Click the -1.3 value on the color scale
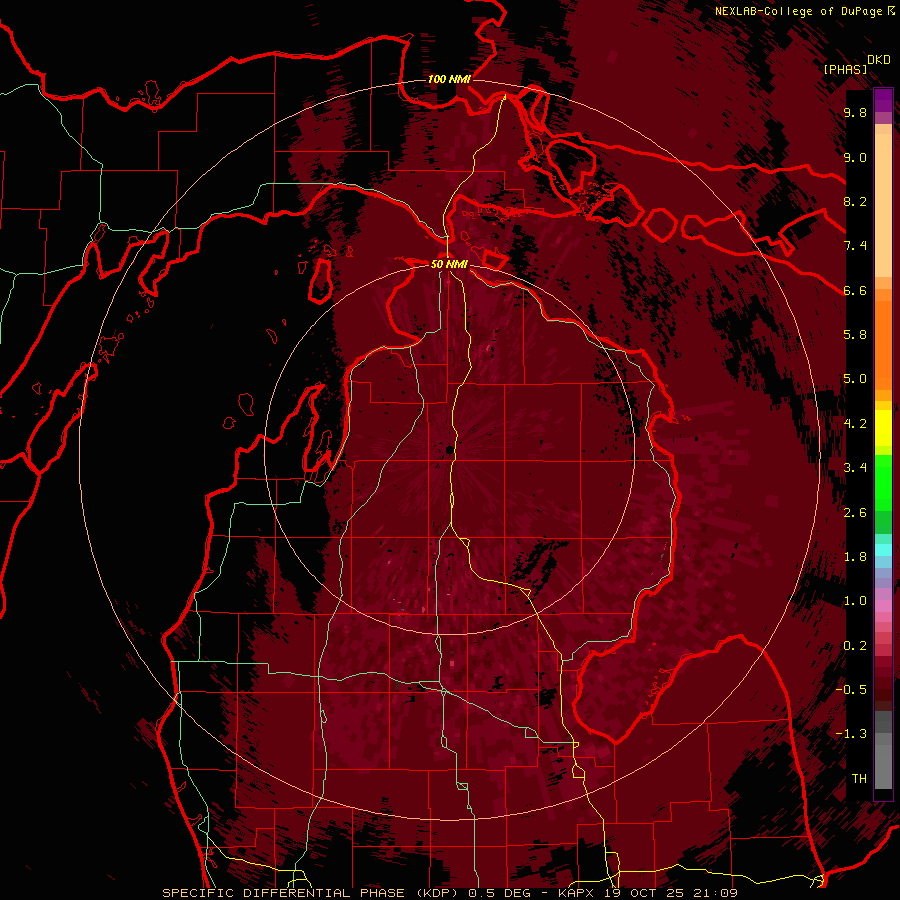Image resolution: width=900 pixels, height=900 pixels. 851,734
